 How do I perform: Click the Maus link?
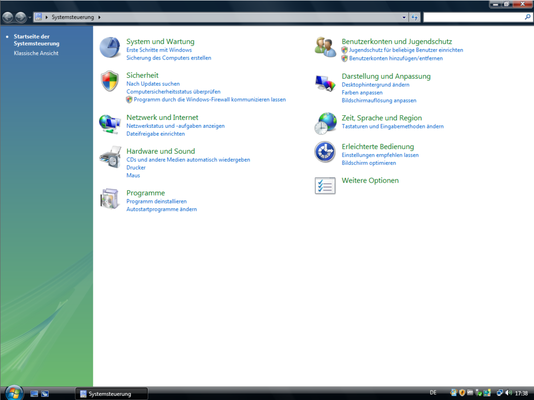point(133,175)
